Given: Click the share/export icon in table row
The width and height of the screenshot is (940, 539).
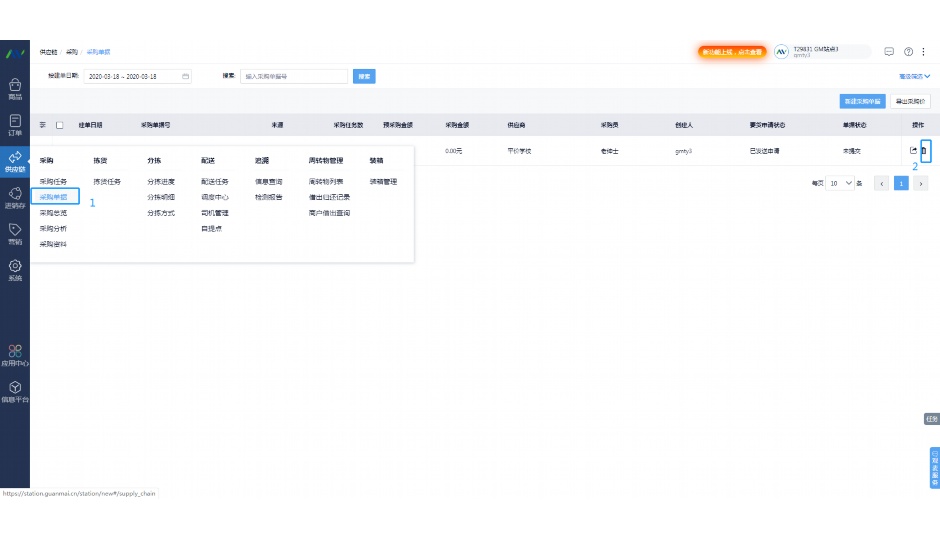Looking at the screenshot, I should point(913,150).
